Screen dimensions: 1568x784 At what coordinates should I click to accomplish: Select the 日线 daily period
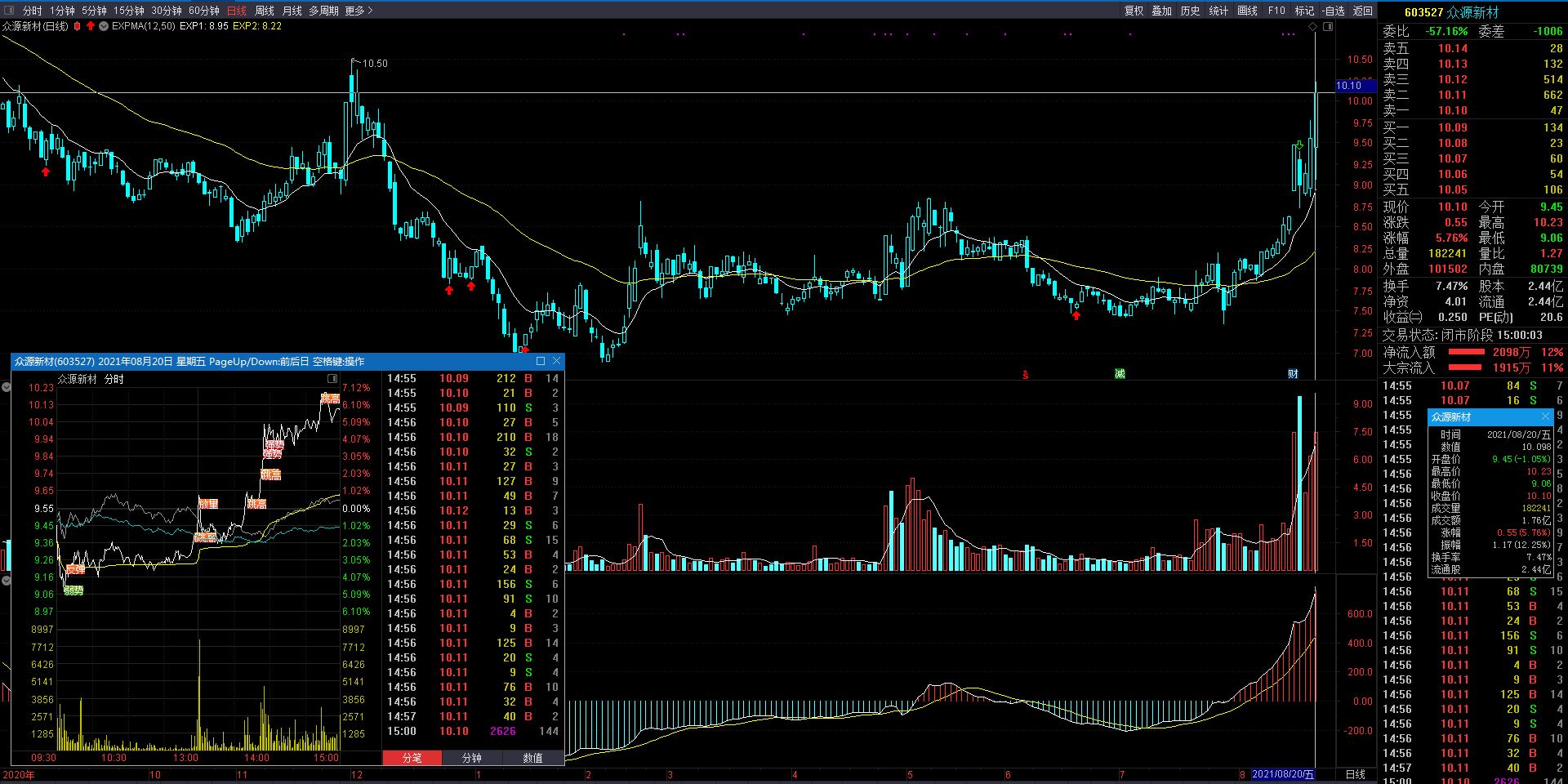pyautogui.click(x=237, y=11)
